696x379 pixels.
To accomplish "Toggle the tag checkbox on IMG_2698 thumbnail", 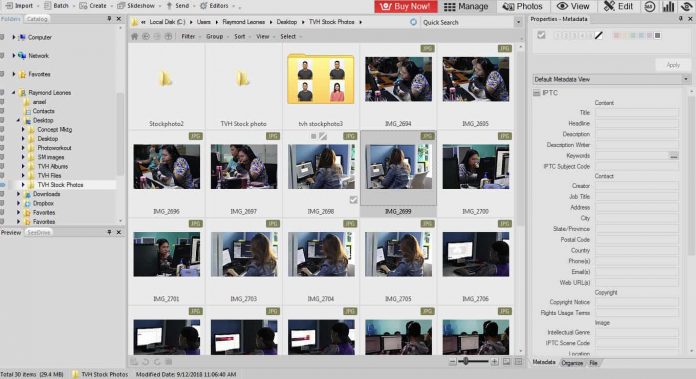I will coord(353,200).
